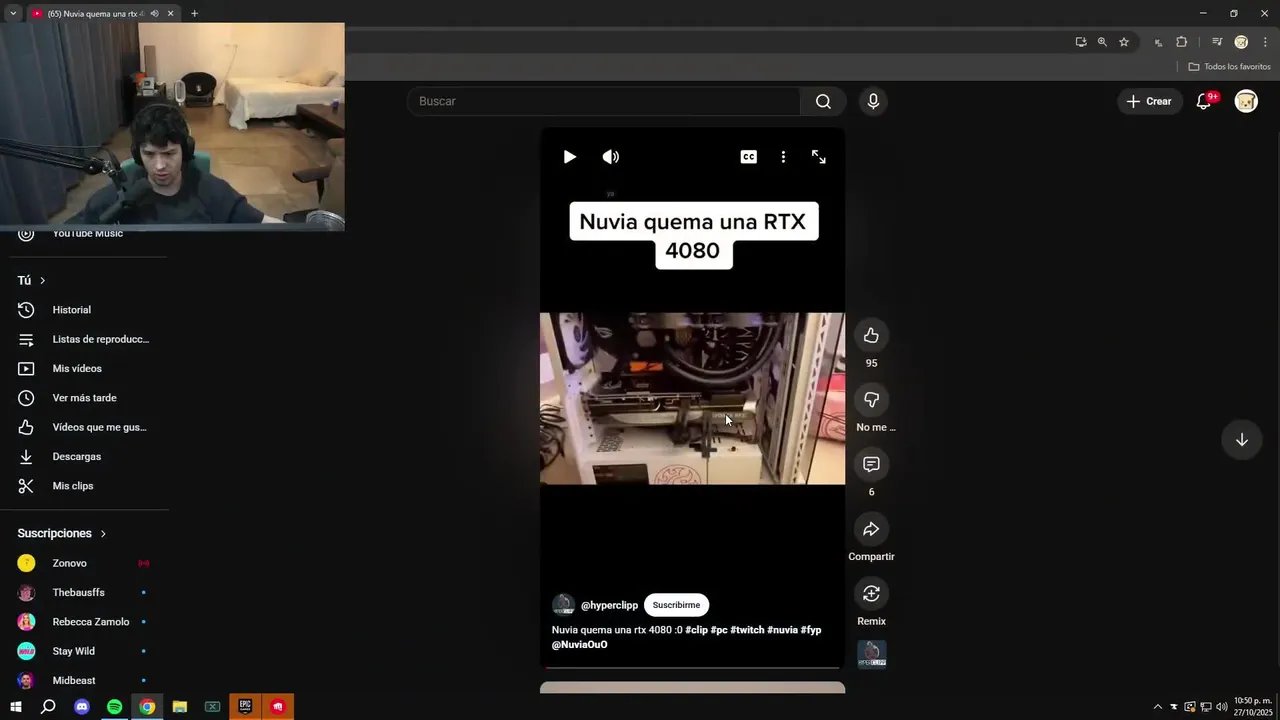Open the Remix option

click(x=871, y=594)
